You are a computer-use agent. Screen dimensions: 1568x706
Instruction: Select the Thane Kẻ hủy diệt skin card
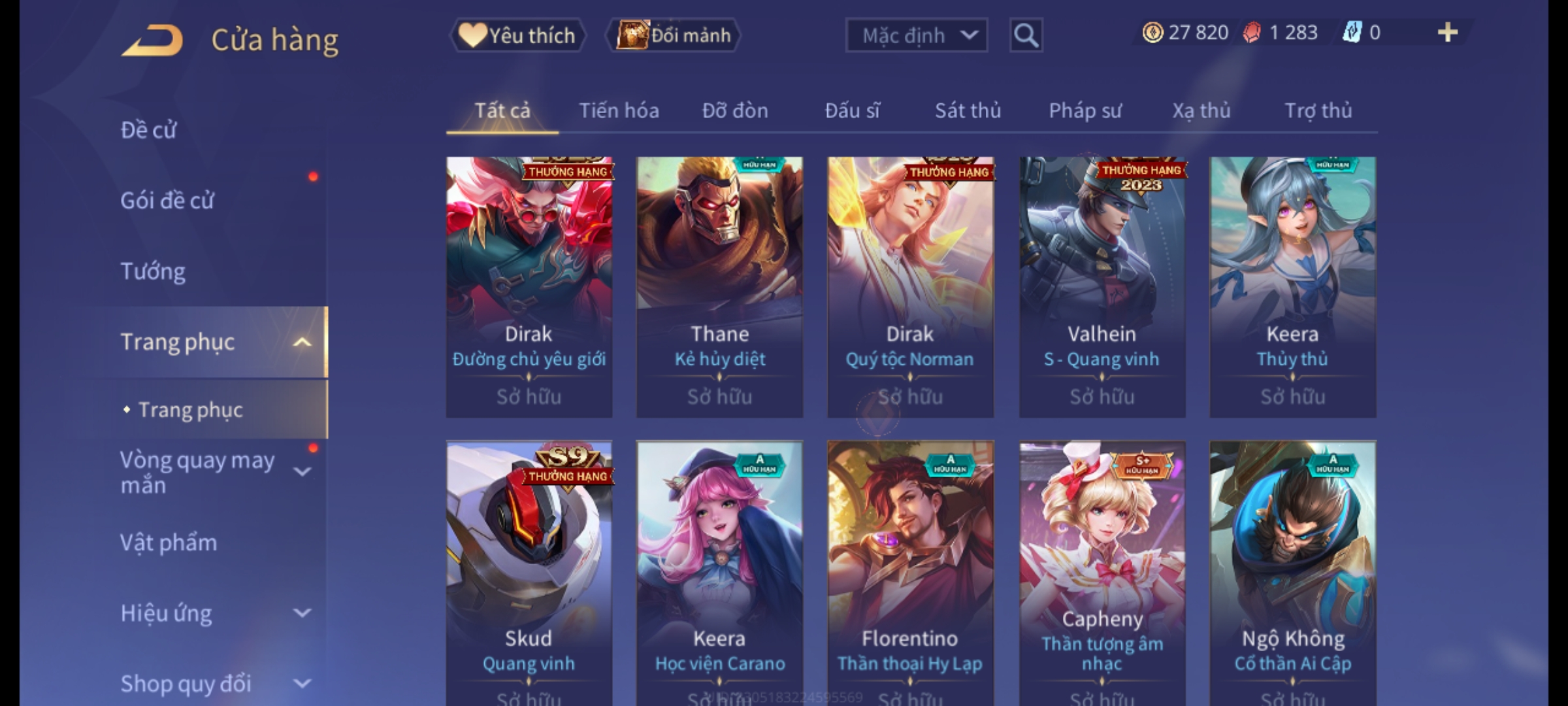click(x=719, y=287)
